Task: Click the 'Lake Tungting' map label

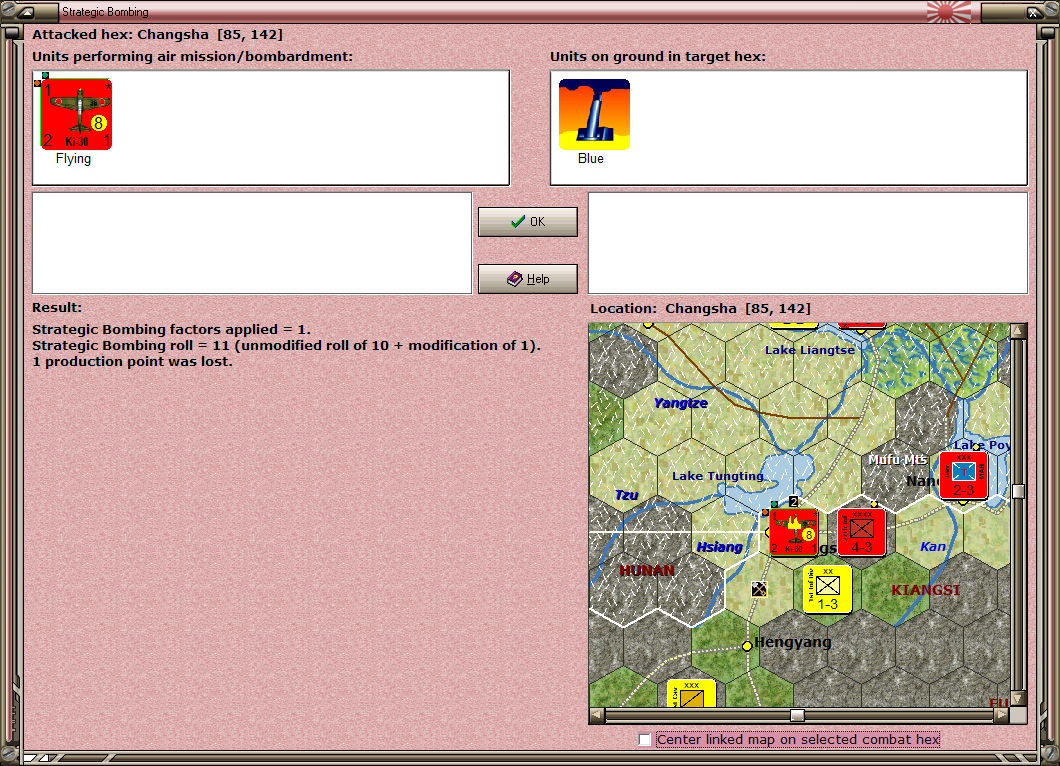Action: pyautogui.click(x=717, y=476)
